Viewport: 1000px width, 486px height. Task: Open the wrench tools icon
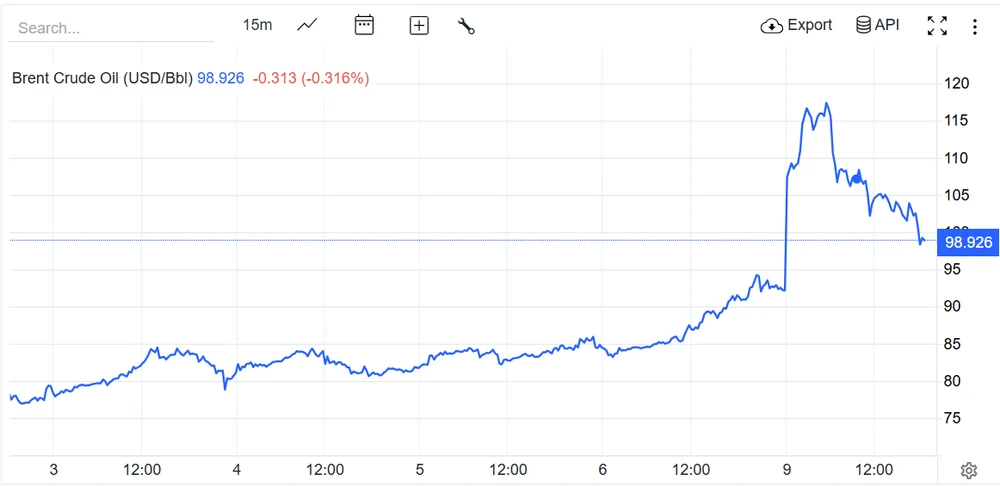(x=466, y=26)
